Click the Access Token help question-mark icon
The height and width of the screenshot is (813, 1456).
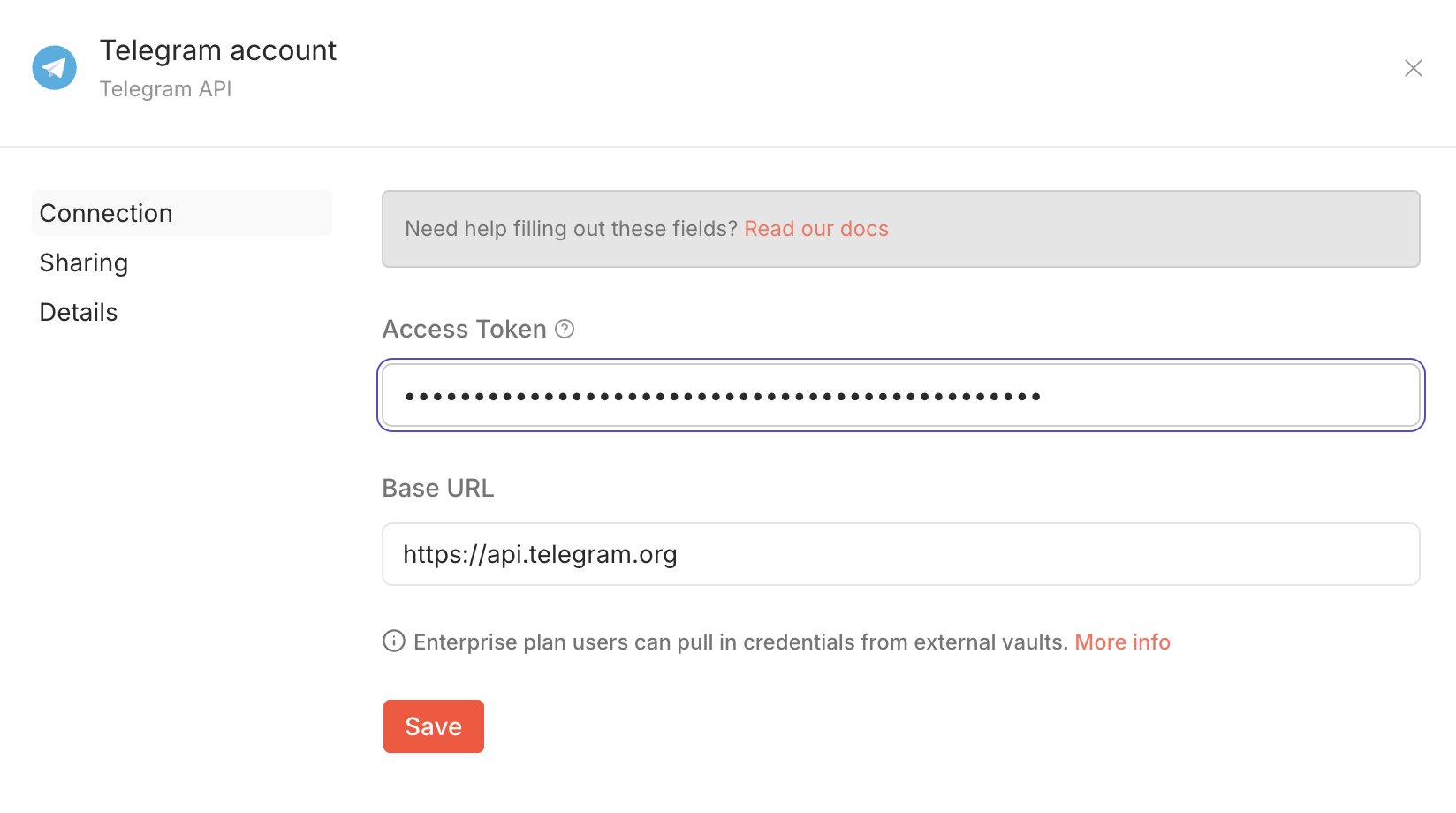[565, 330]
